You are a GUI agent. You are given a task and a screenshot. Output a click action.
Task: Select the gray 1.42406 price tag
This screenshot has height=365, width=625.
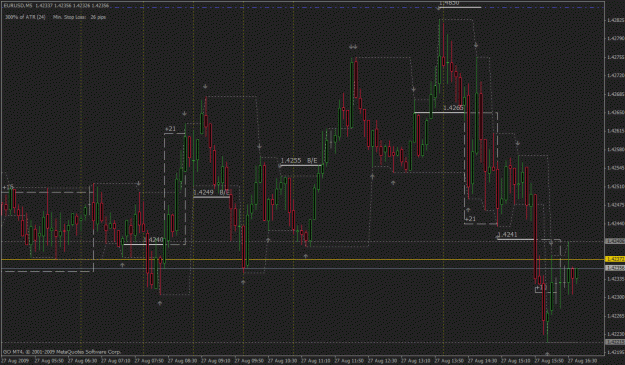(615, 241)
